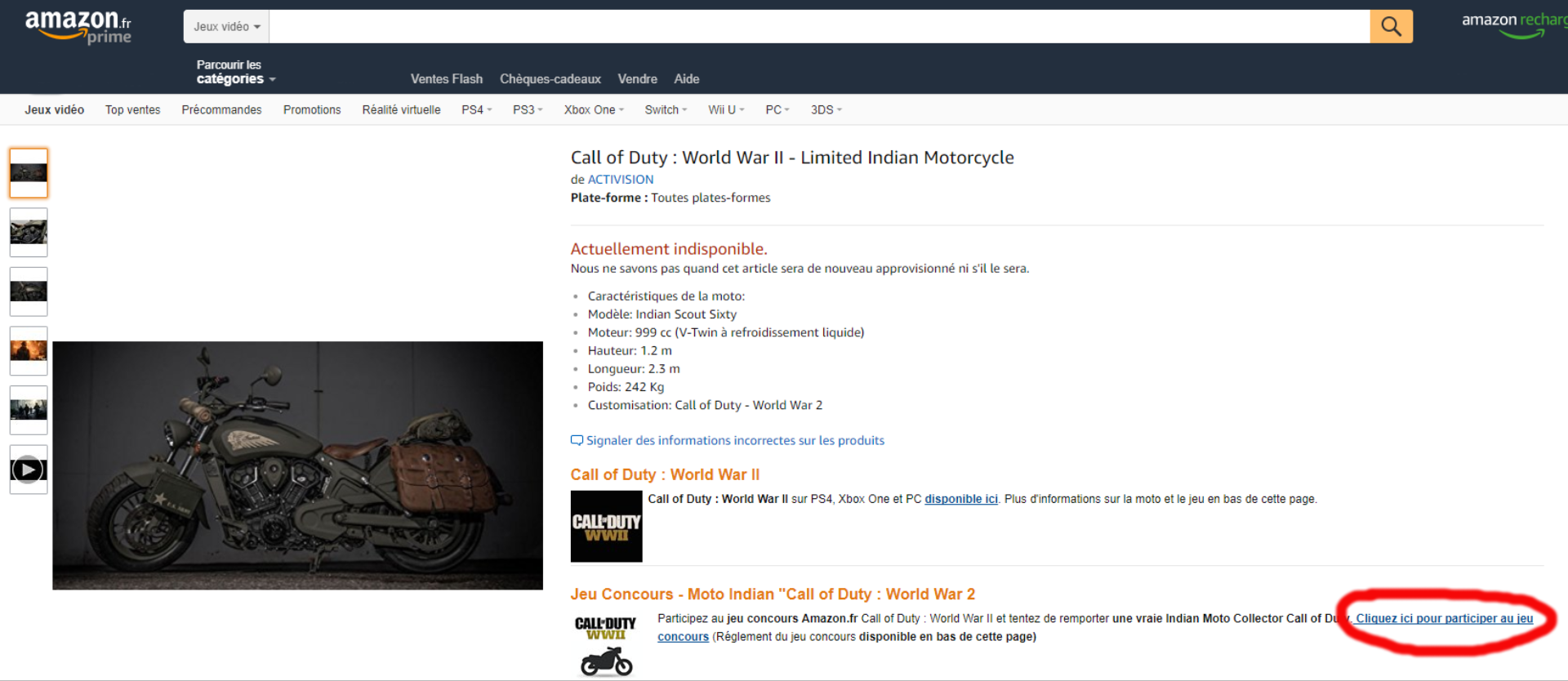Expand Parcourir les catégories menu

[x=235, y=72]
